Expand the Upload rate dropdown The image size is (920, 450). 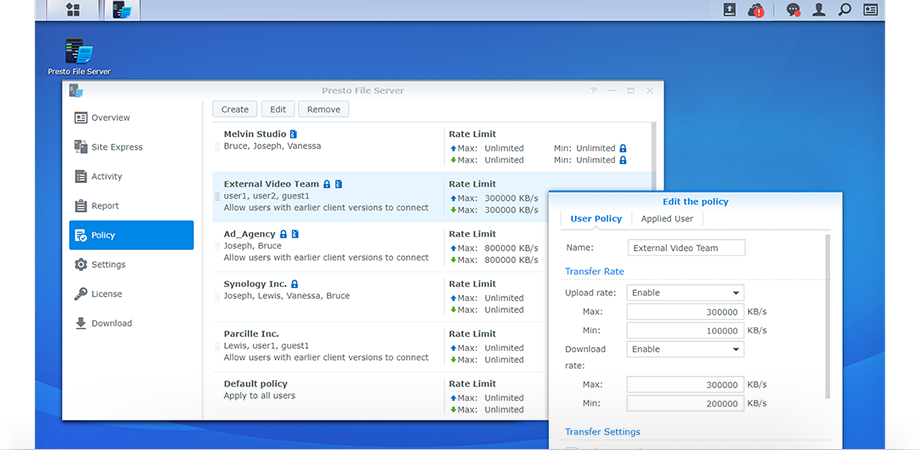coord(685,293)
